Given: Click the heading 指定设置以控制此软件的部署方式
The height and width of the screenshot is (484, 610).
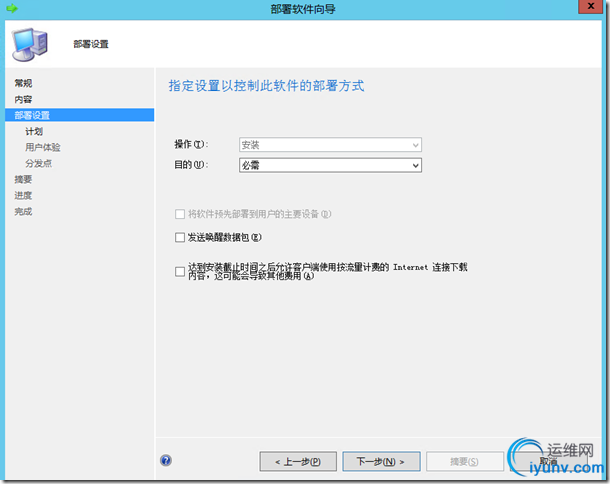Looking at the screenshot, I should pyautogui.click(x=266, y=86).
